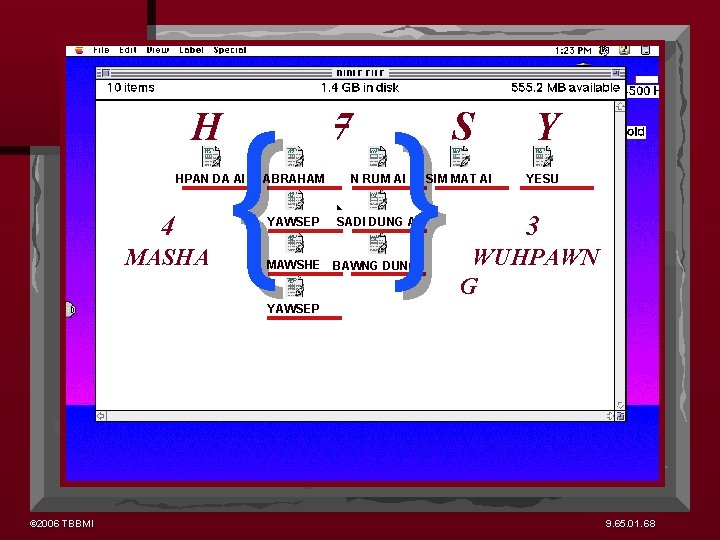Click the SADI DUNG A file name
Screen dimensions: 720x540
pos(375,221)
